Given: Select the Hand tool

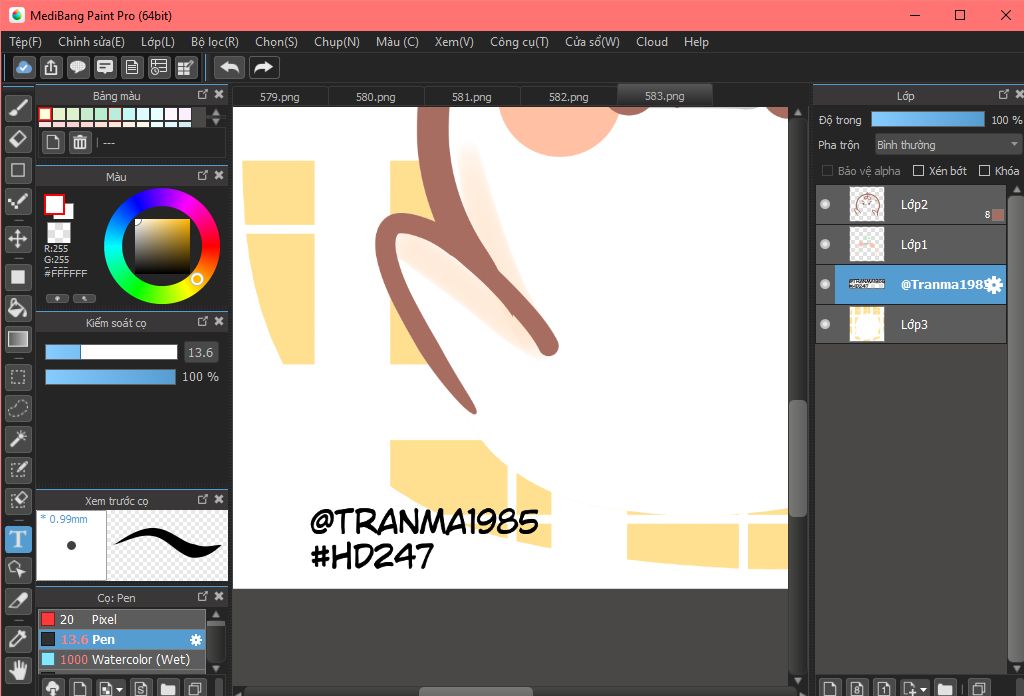Looking at the screenshot, I should coord(18,670).
